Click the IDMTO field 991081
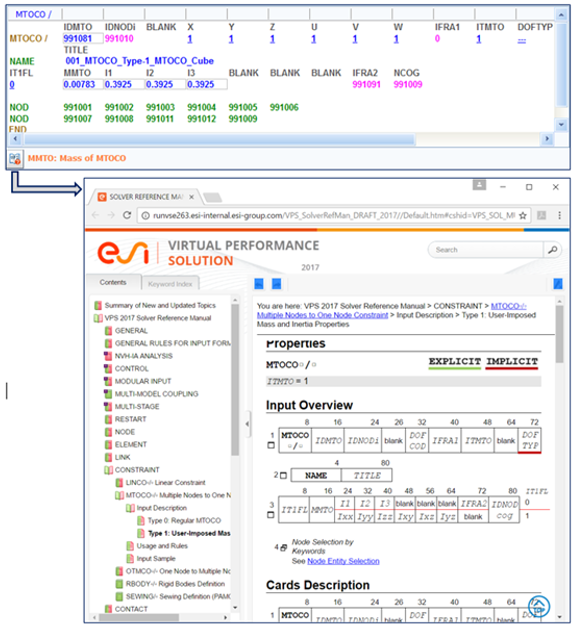The height and width of the screenshot is (626, 573). coord(83,39)
